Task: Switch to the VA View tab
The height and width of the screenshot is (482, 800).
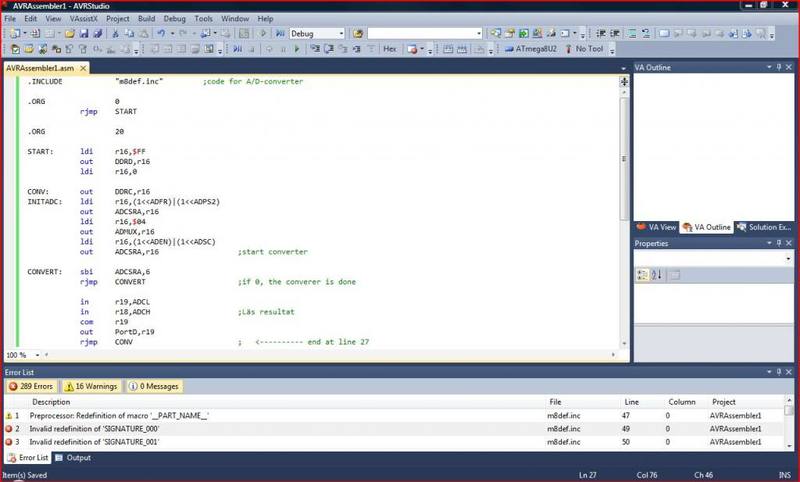Action: 656,227
